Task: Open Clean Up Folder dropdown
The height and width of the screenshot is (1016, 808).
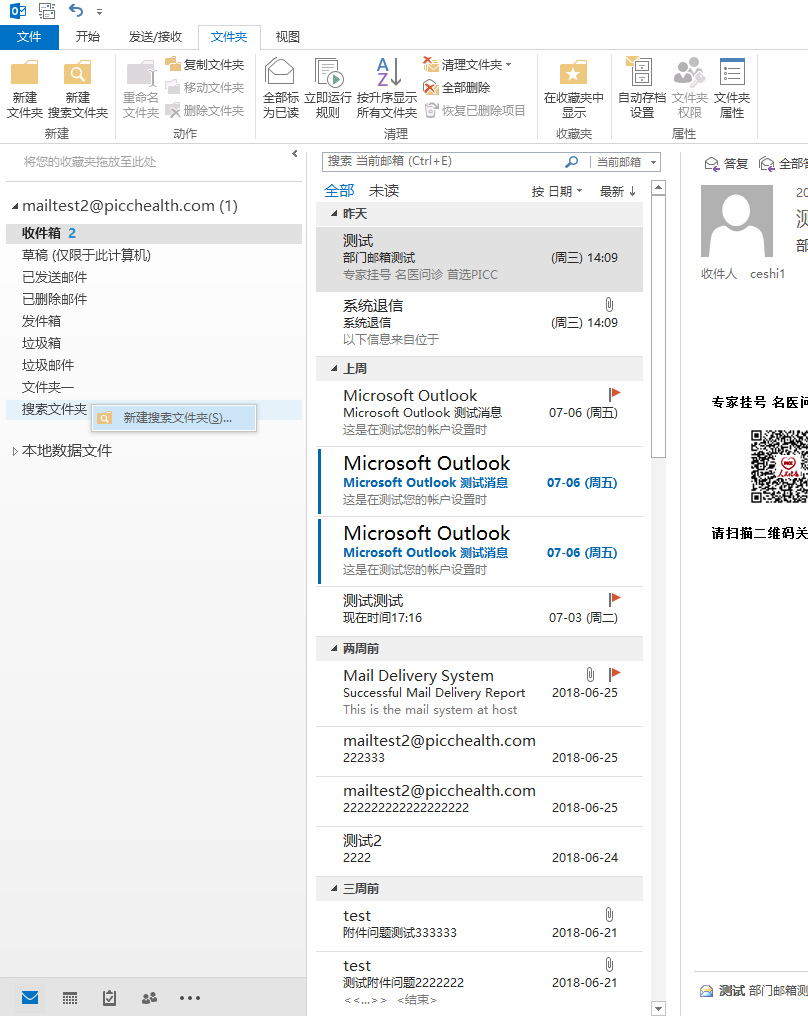Action: (468, 65)
